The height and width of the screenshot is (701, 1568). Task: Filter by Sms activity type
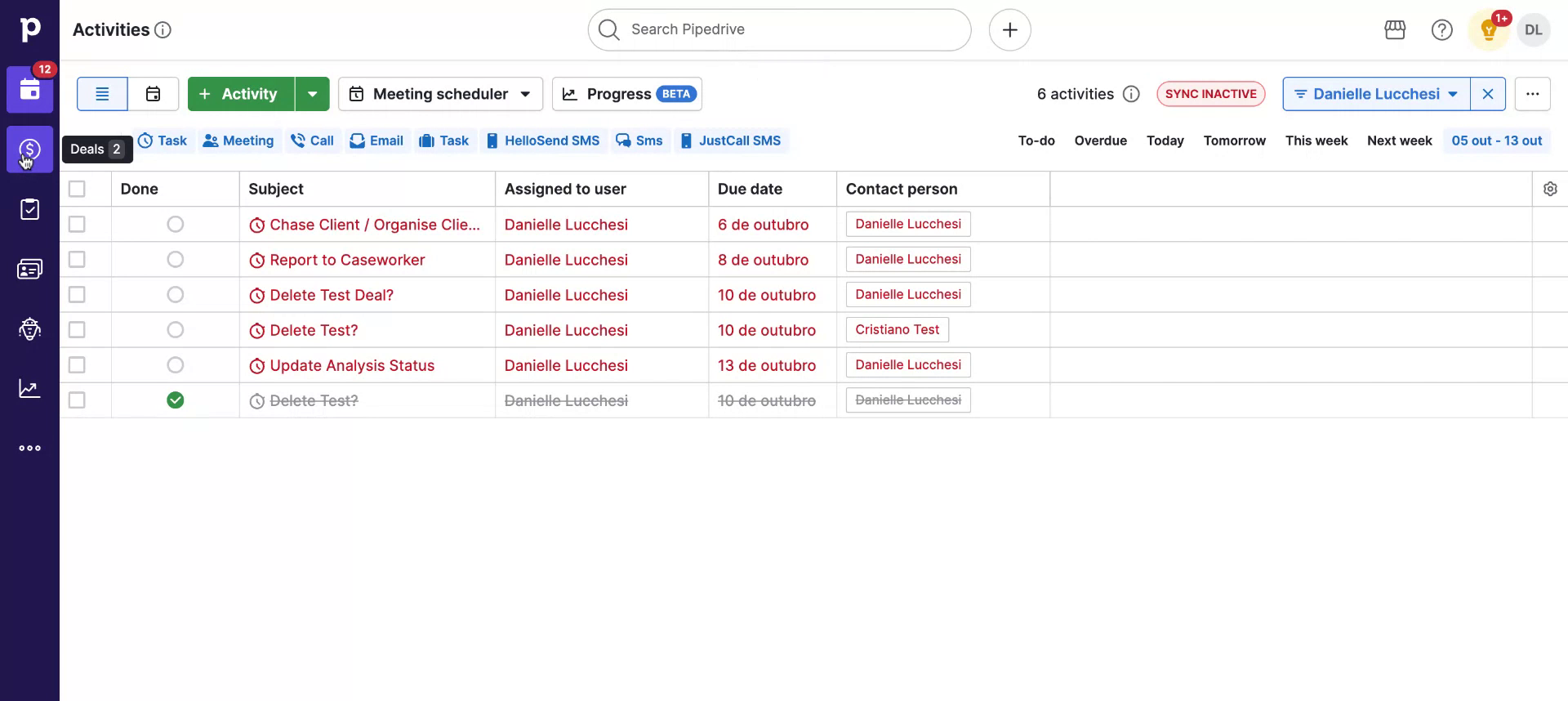coord(639,141)
